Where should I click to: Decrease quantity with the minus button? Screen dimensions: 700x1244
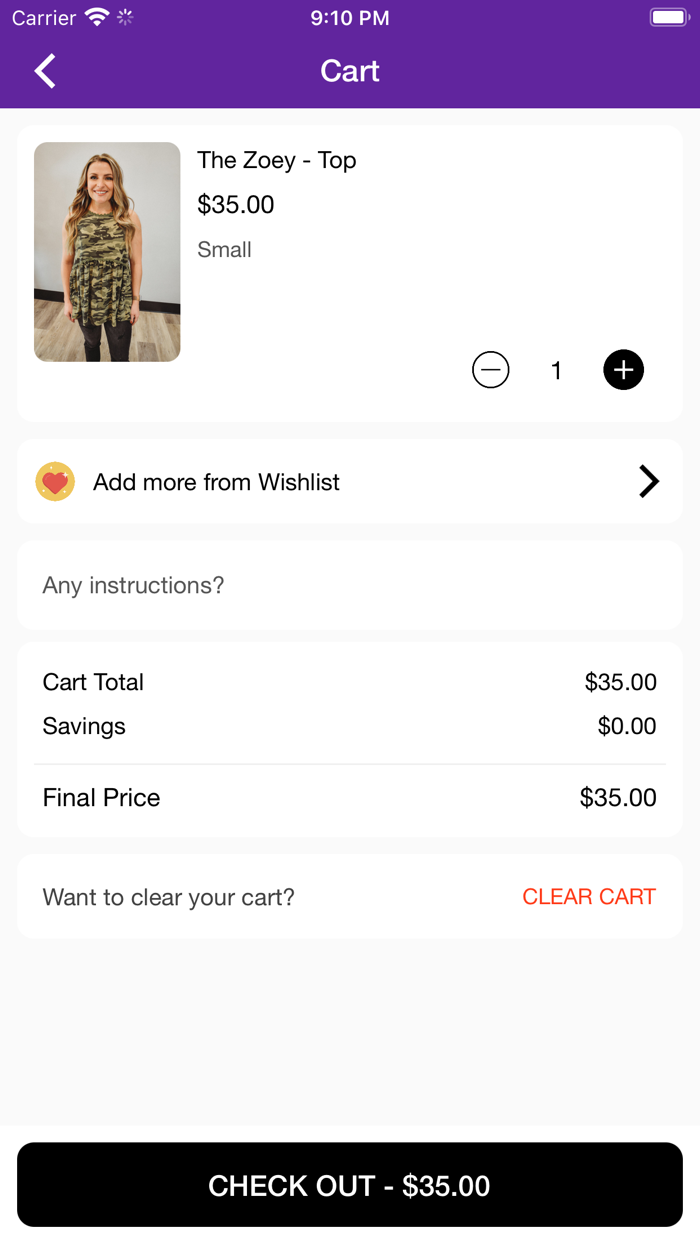[490, 370]
